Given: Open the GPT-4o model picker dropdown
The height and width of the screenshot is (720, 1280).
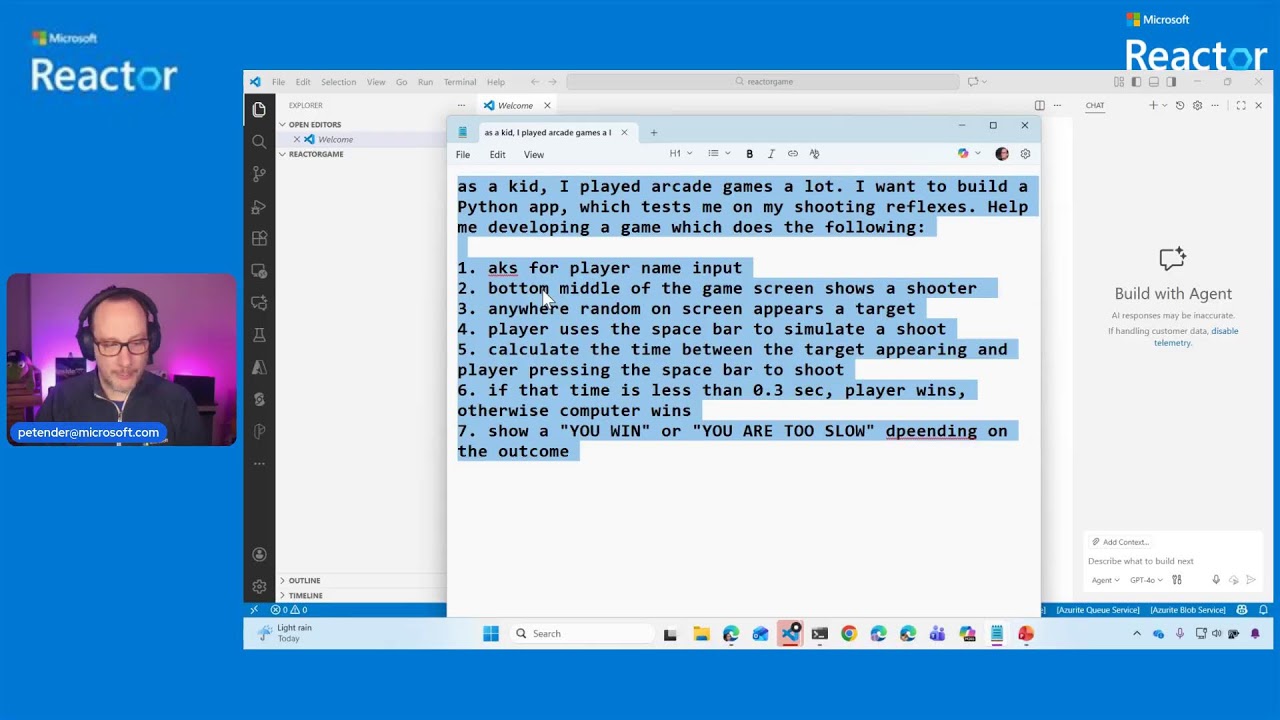Looking at the screenshot, I should coord(1146,580).
